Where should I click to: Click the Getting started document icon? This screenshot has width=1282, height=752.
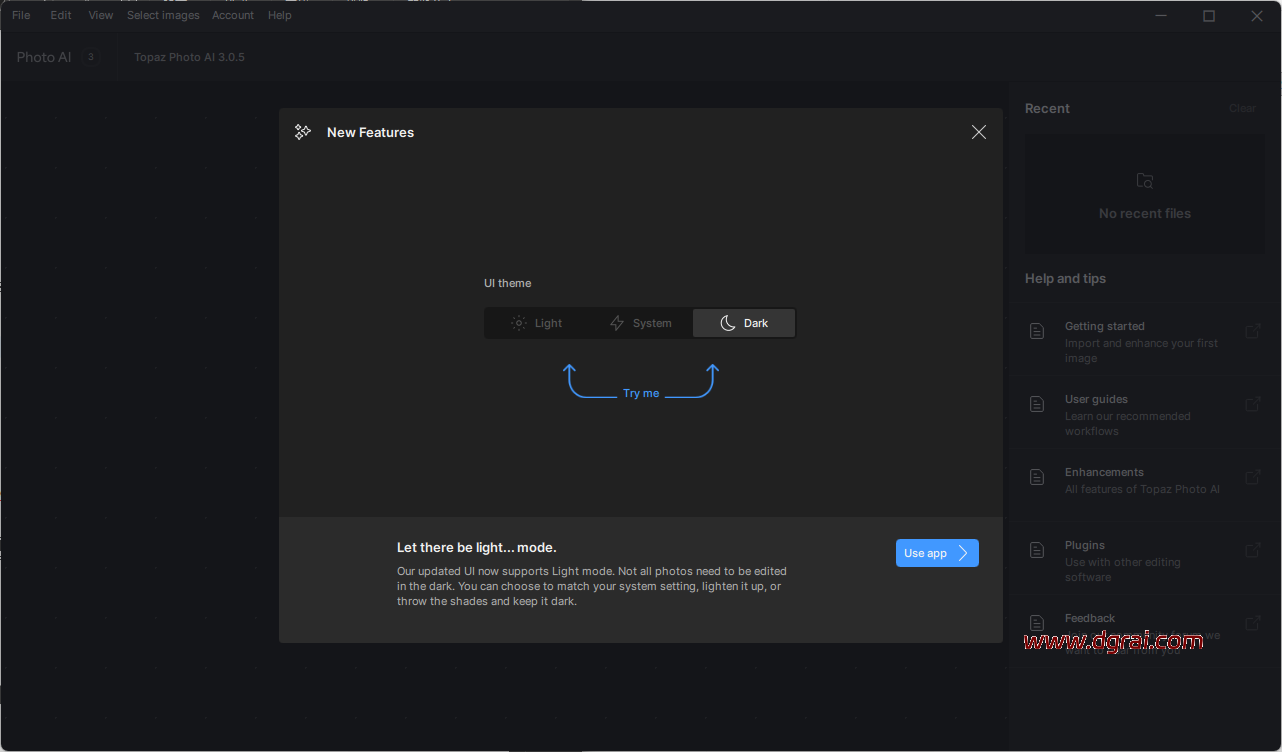point(1038,330)
